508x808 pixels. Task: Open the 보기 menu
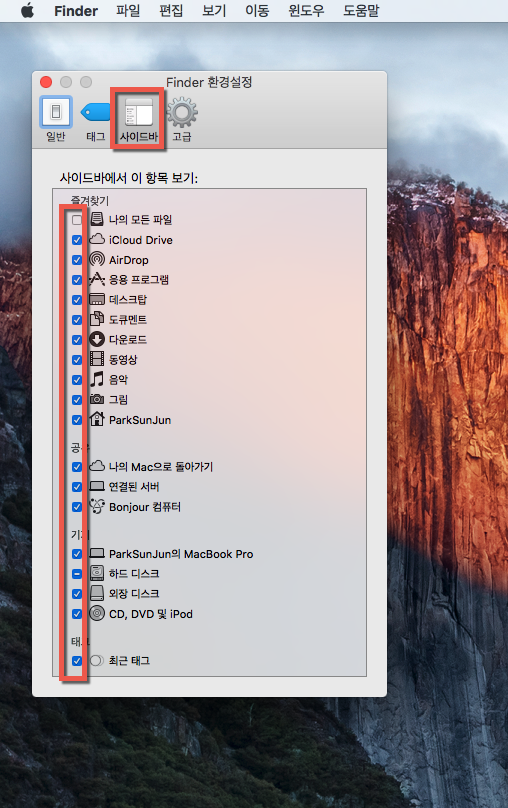(214, 11)
